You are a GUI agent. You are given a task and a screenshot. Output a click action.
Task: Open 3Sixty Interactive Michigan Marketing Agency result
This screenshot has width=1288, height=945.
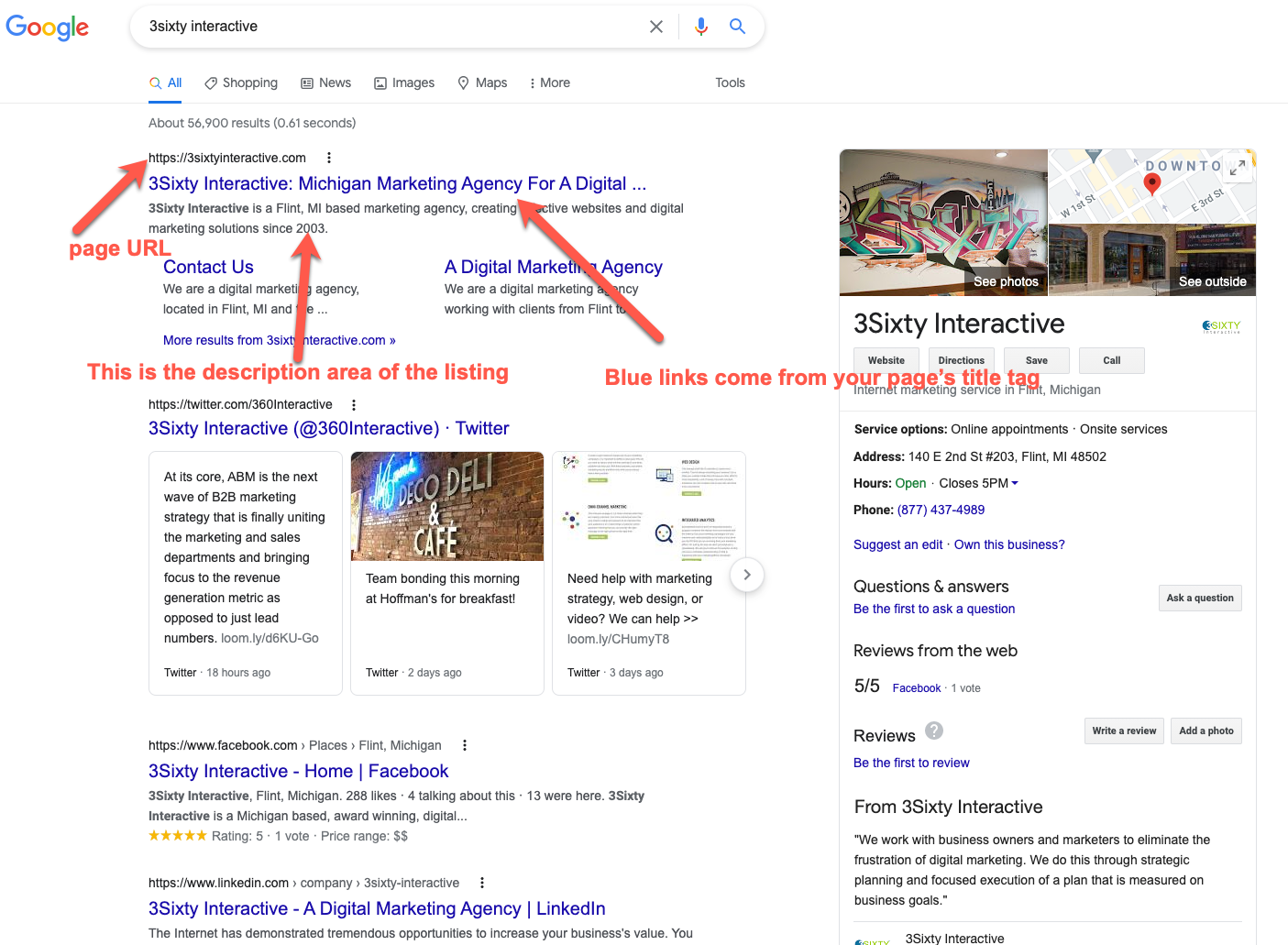[398, 183]
